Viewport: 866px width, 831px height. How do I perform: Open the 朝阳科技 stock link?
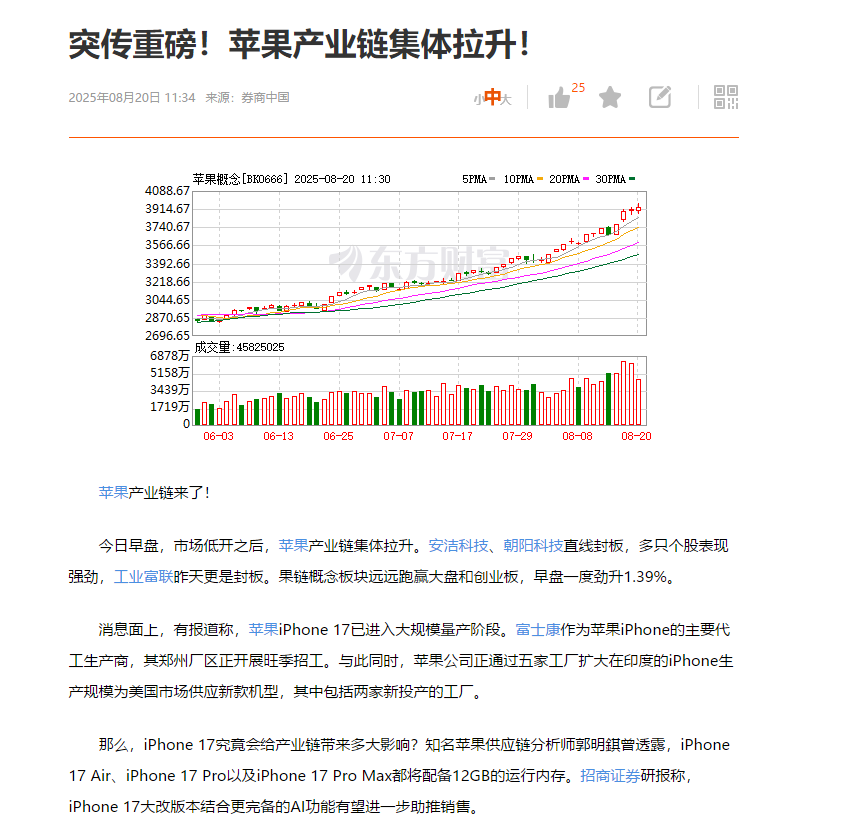pyautogui.click(x=533, y=546)
